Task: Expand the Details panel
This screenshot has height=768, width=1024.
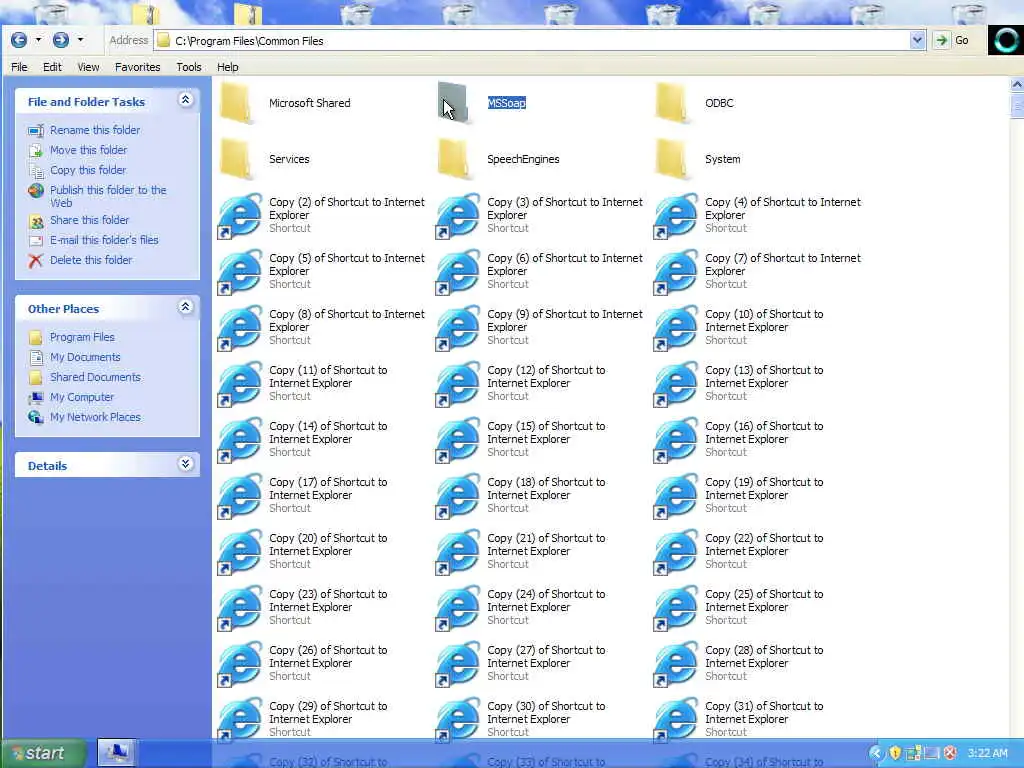Action: [x=185, y=464]
